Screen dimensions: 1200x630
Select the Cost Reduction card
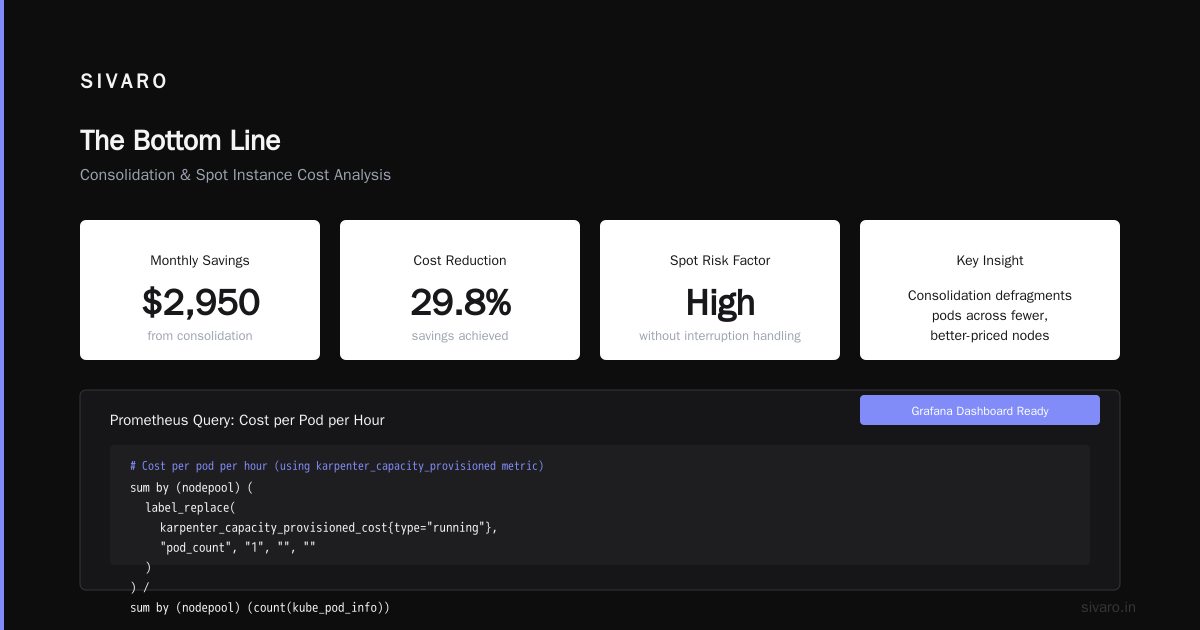coord(460,290)
